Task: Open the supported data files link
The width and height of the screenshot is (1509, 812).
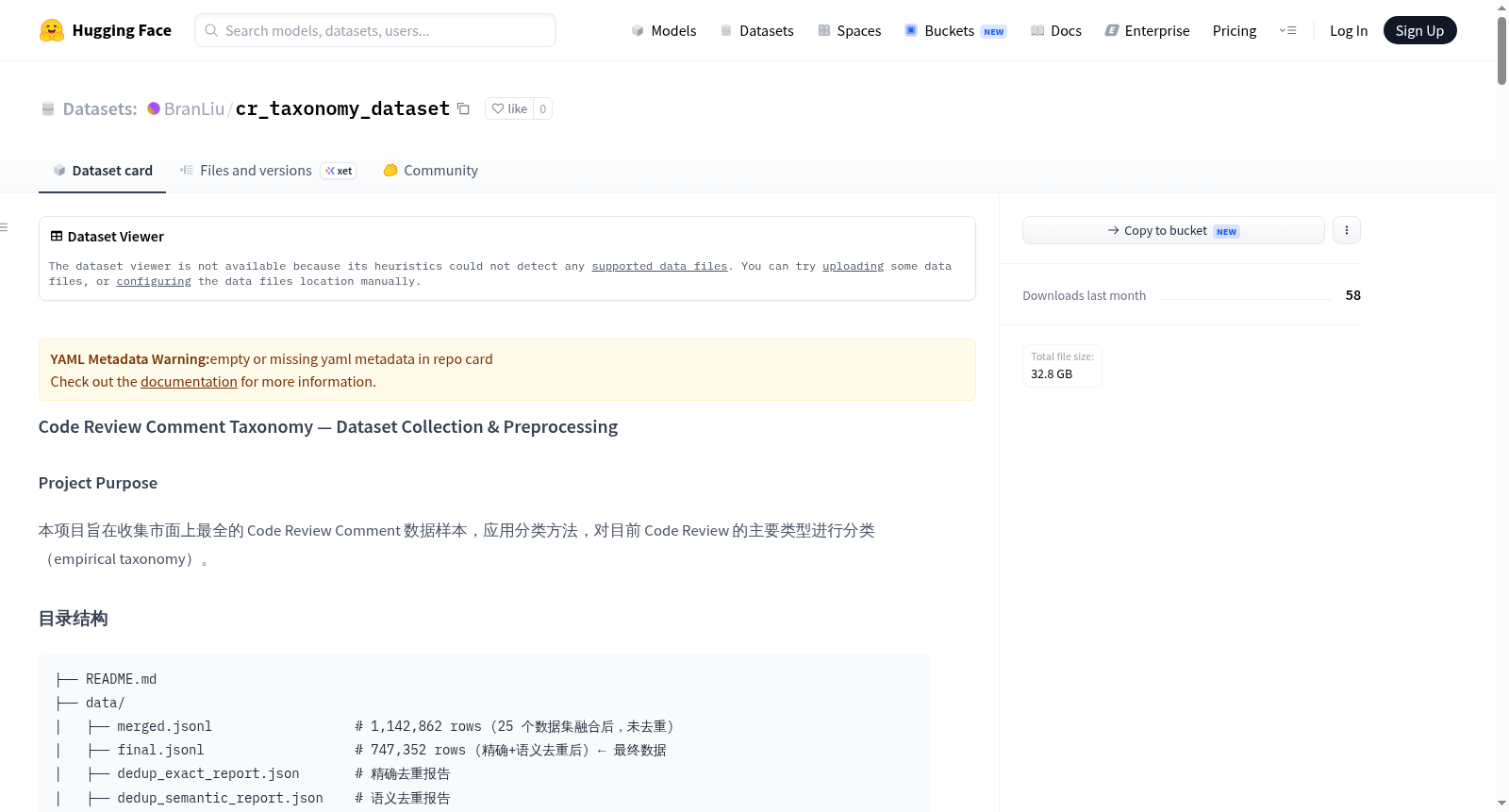Action: 659,267
